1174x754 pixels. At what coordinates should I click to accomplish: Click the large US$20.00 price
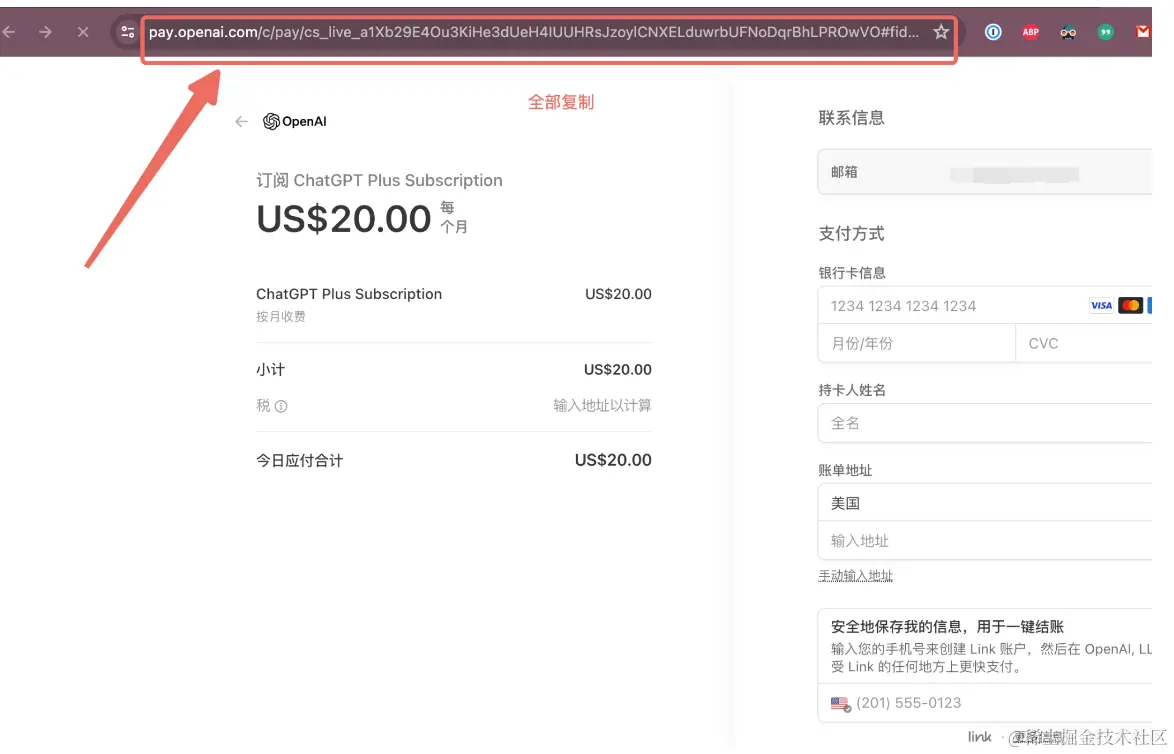344,219
